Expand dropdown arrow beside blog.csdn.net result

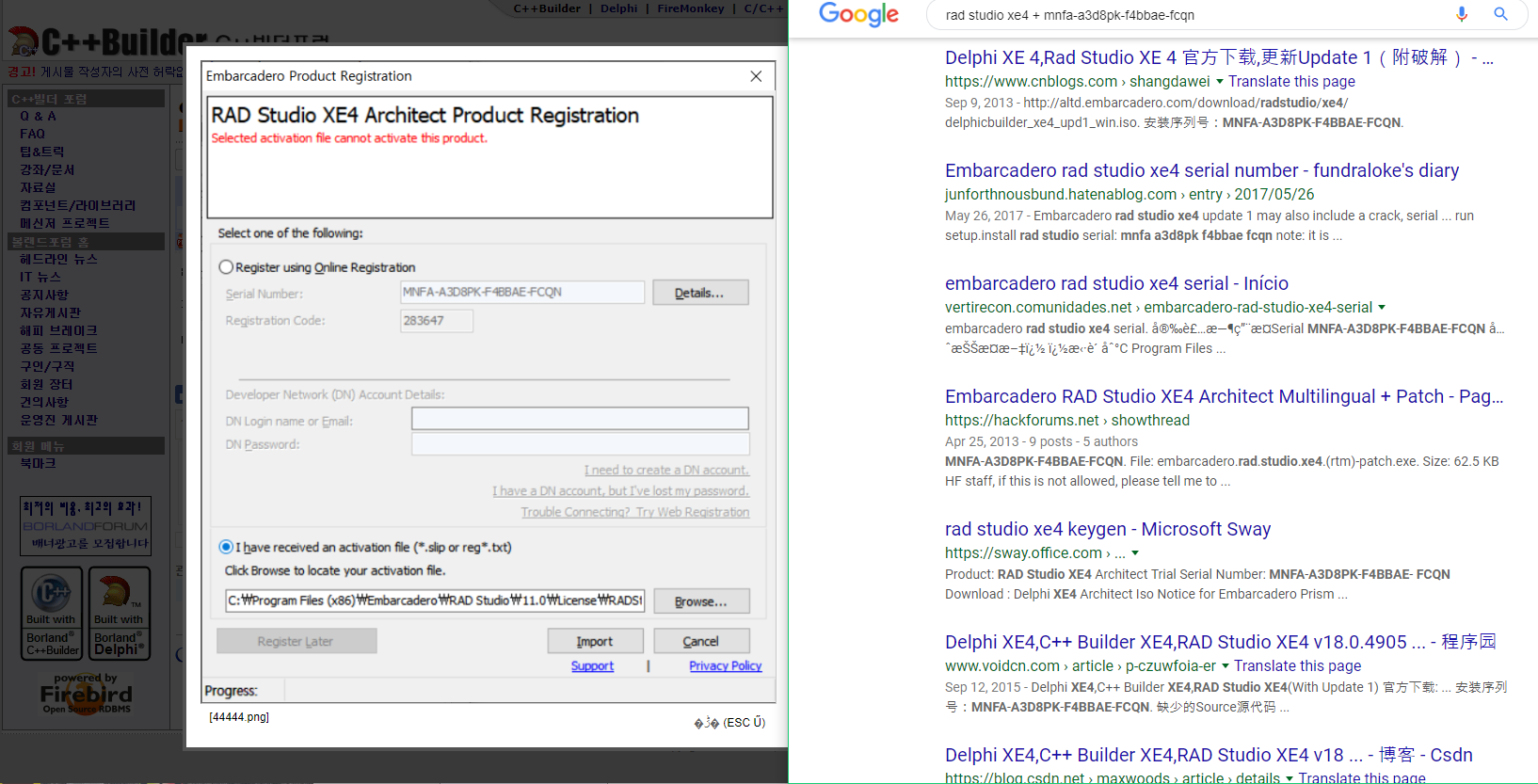[1290, 778]
